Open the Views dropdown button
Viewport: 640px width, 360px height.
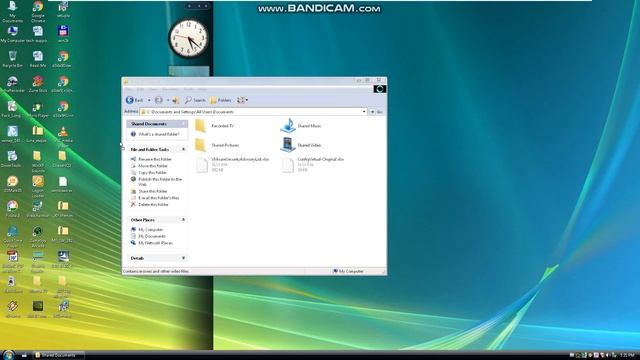pyautogui.click(x=242, y=100)
